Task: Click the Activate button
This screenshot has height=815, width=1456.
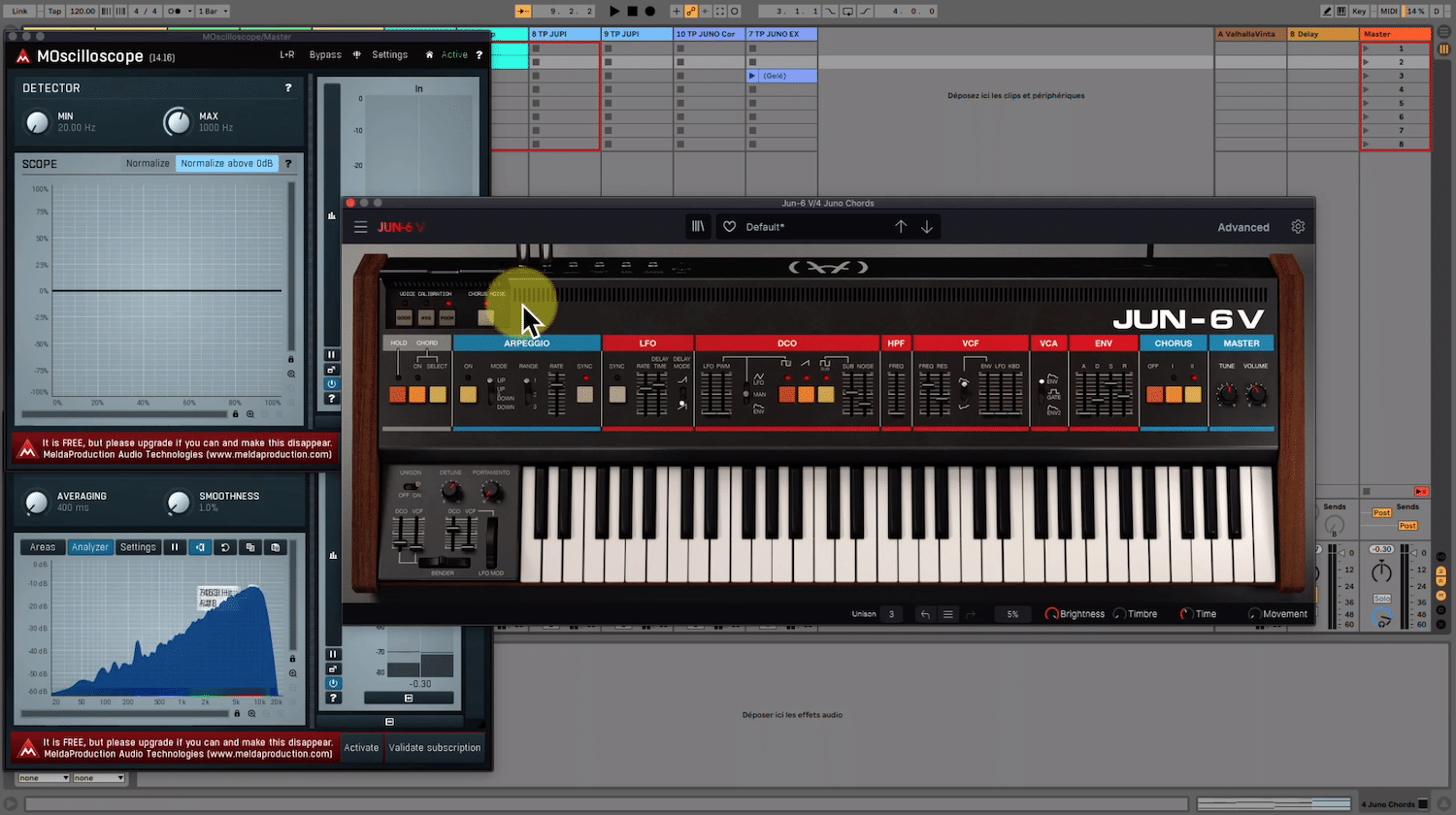Action: click(361, 748)
